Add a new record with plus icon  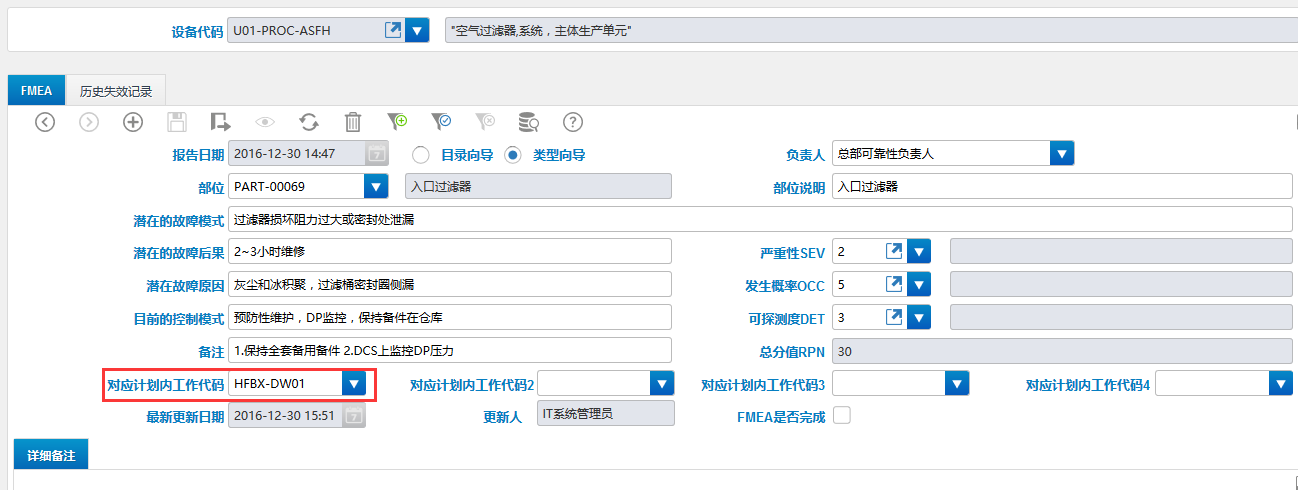click(x=133, y=122)
